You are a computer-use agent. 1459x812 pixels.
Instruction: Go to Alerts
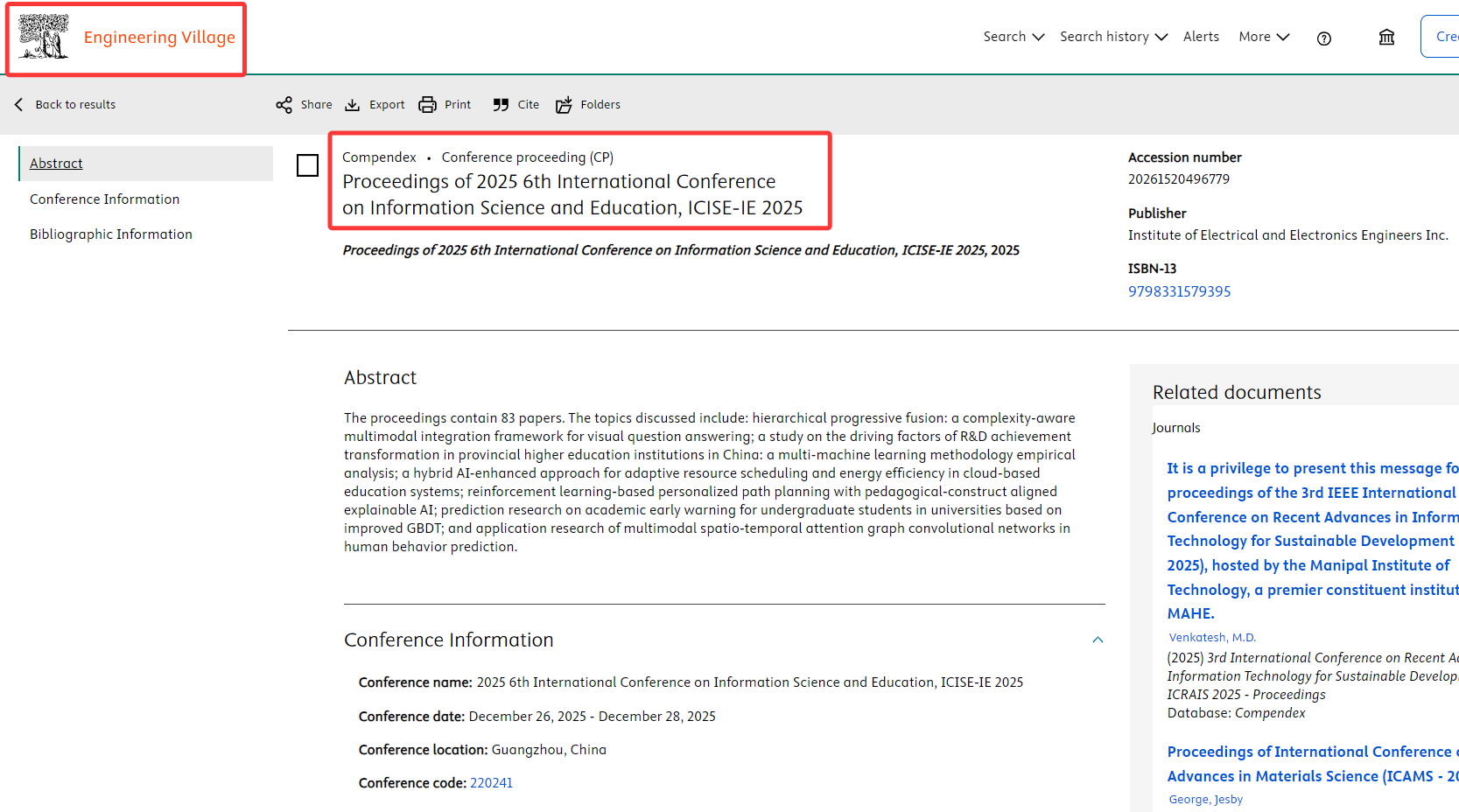[x=1201, y=37]
